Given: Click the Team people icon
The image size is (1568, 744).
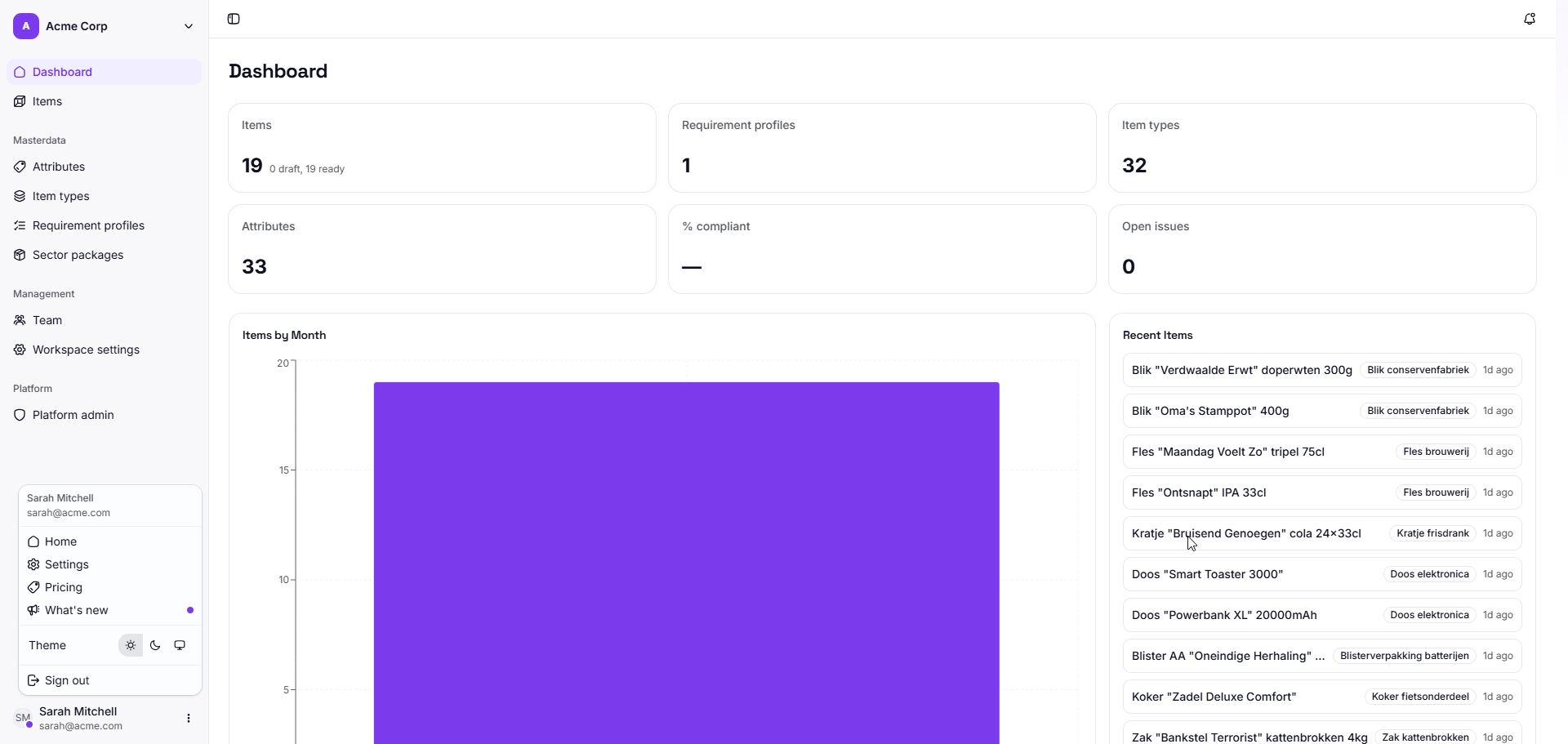Looking at the screenshot, I should pyautogui.click(x=20, y=320).
